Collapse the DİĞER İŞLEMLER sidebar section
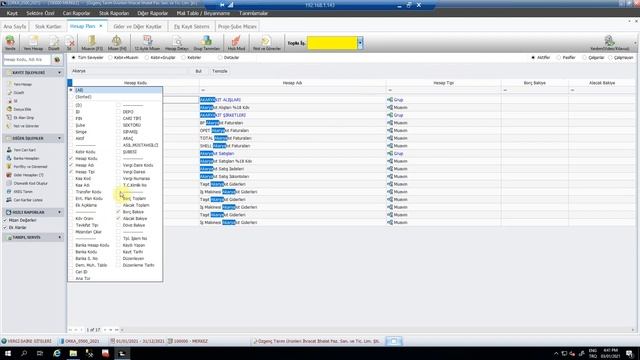Viewport: 640px width, 360px height. pyautogui.click(x=60, y=138)
